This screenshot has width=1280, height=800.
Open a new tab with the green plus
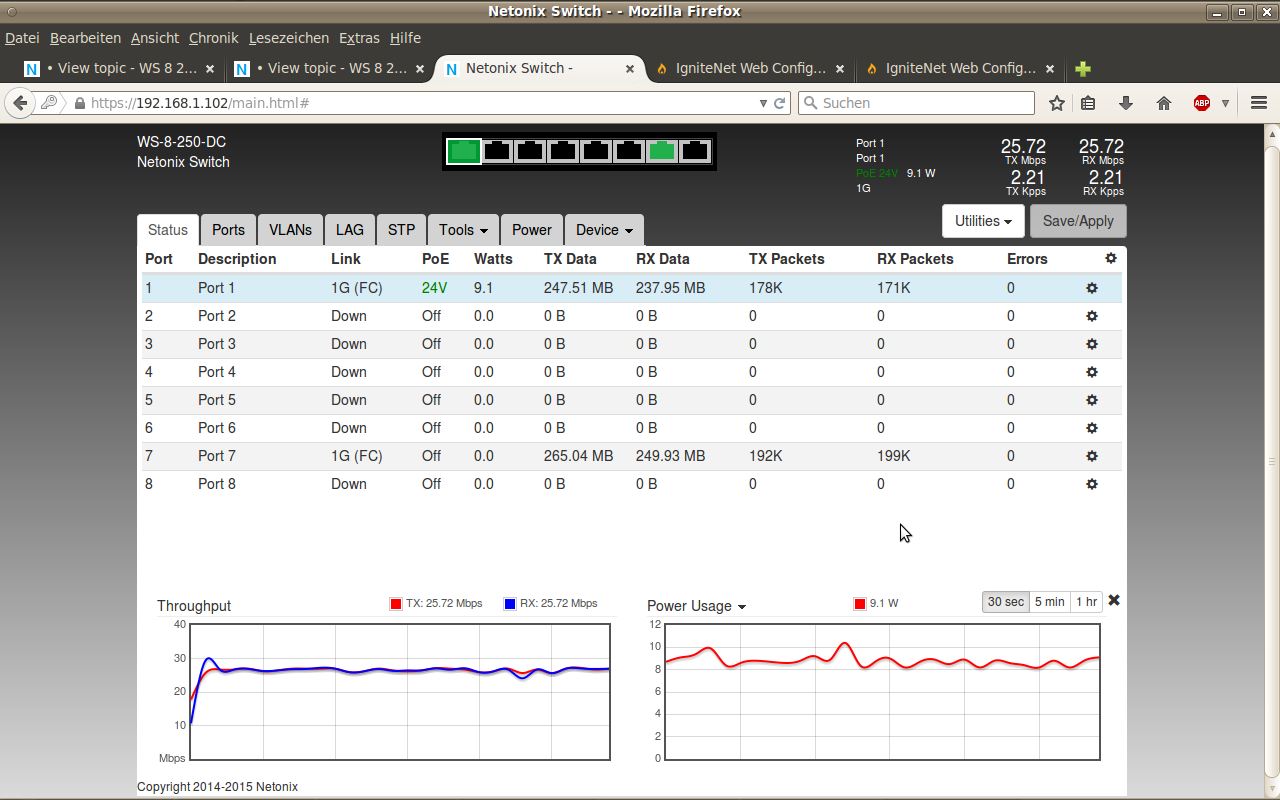[x=1083, y=69]
